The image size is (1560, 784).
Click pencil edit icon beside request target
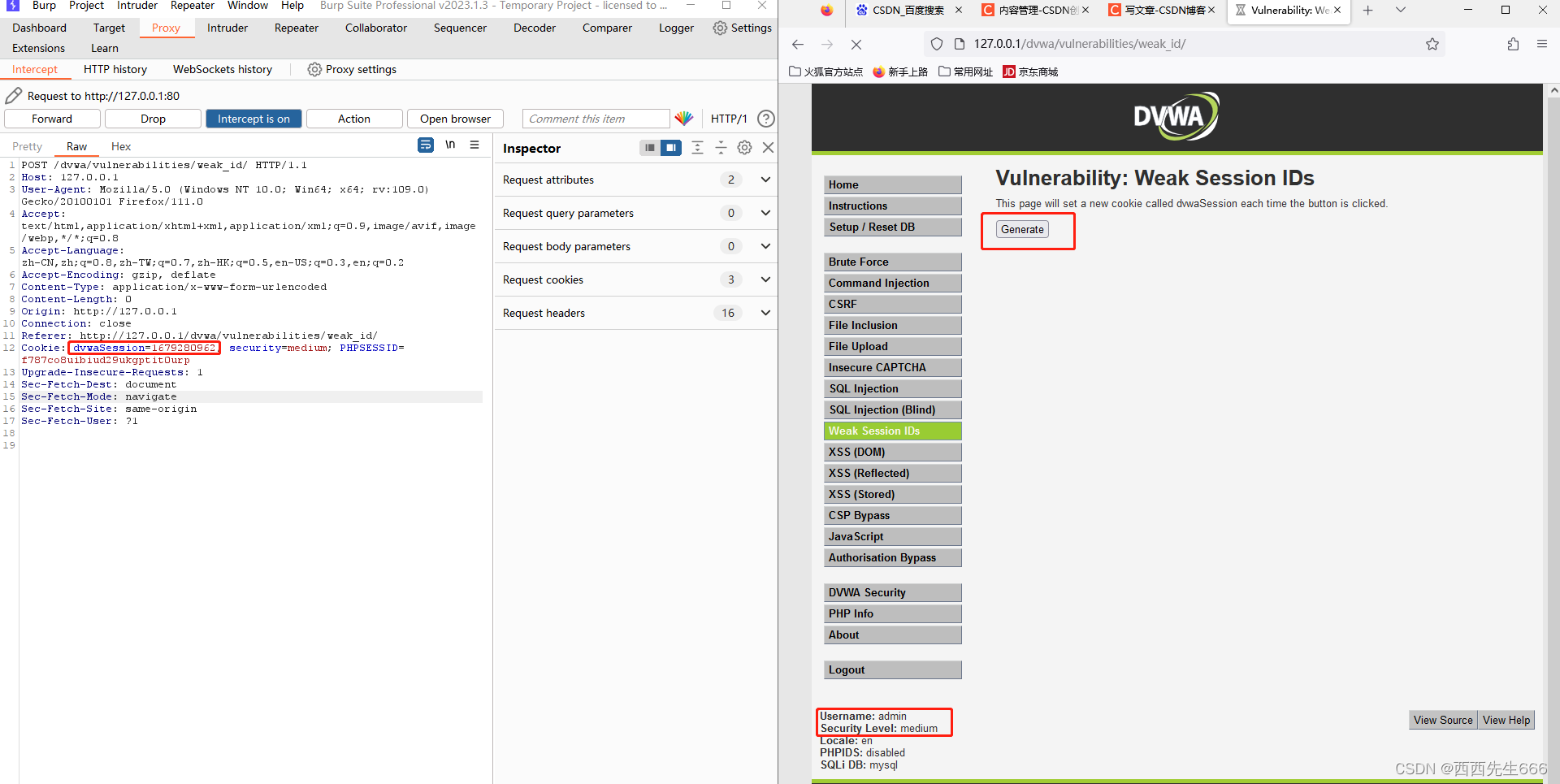[x=13, y=96]
